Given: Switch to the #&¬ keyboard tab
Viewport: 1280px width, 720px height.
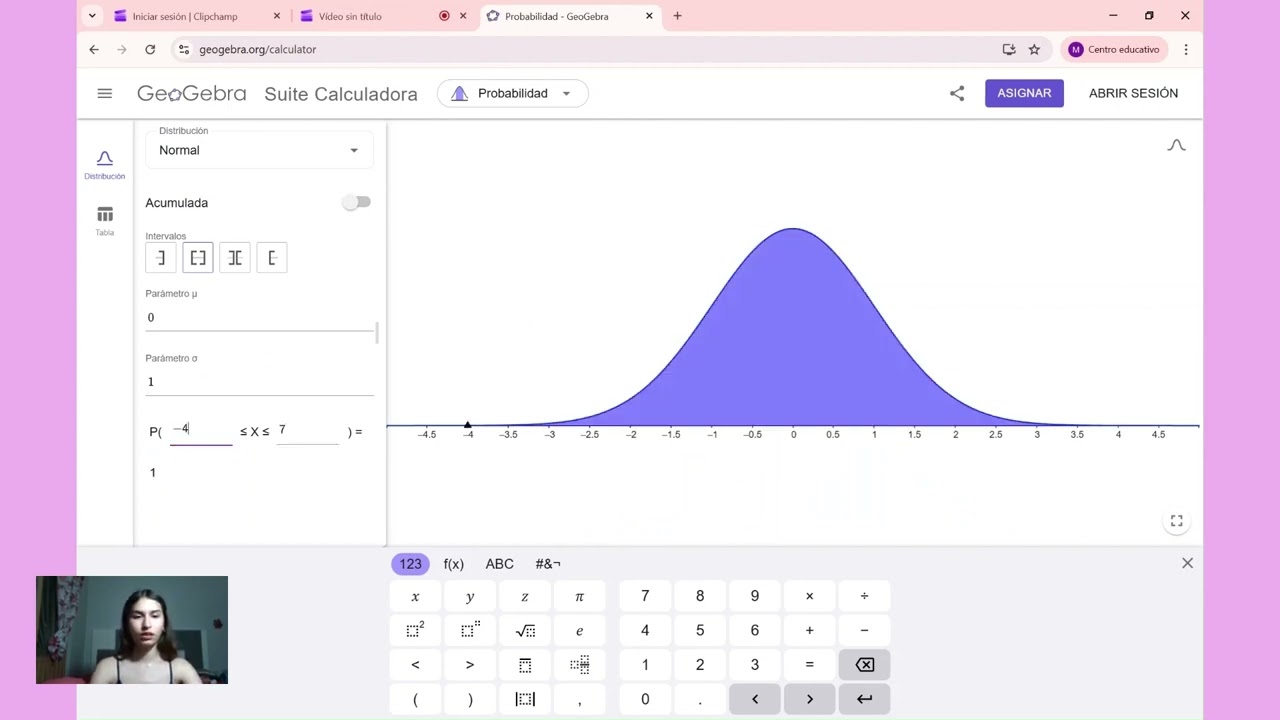Looking at the screenshot, I should [548, 564].
